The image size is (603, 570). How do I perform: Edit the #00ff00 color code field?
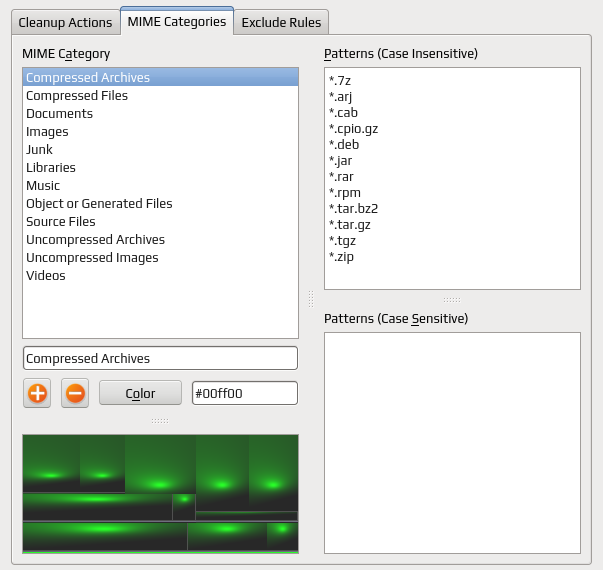click(x=245, y=393)
